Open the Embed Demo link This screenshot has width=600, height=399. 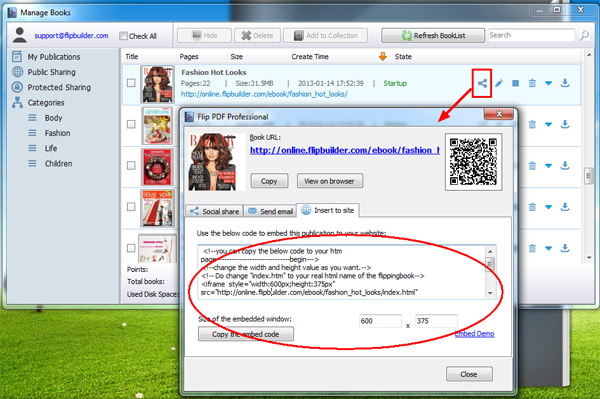(x=474, y=334)
